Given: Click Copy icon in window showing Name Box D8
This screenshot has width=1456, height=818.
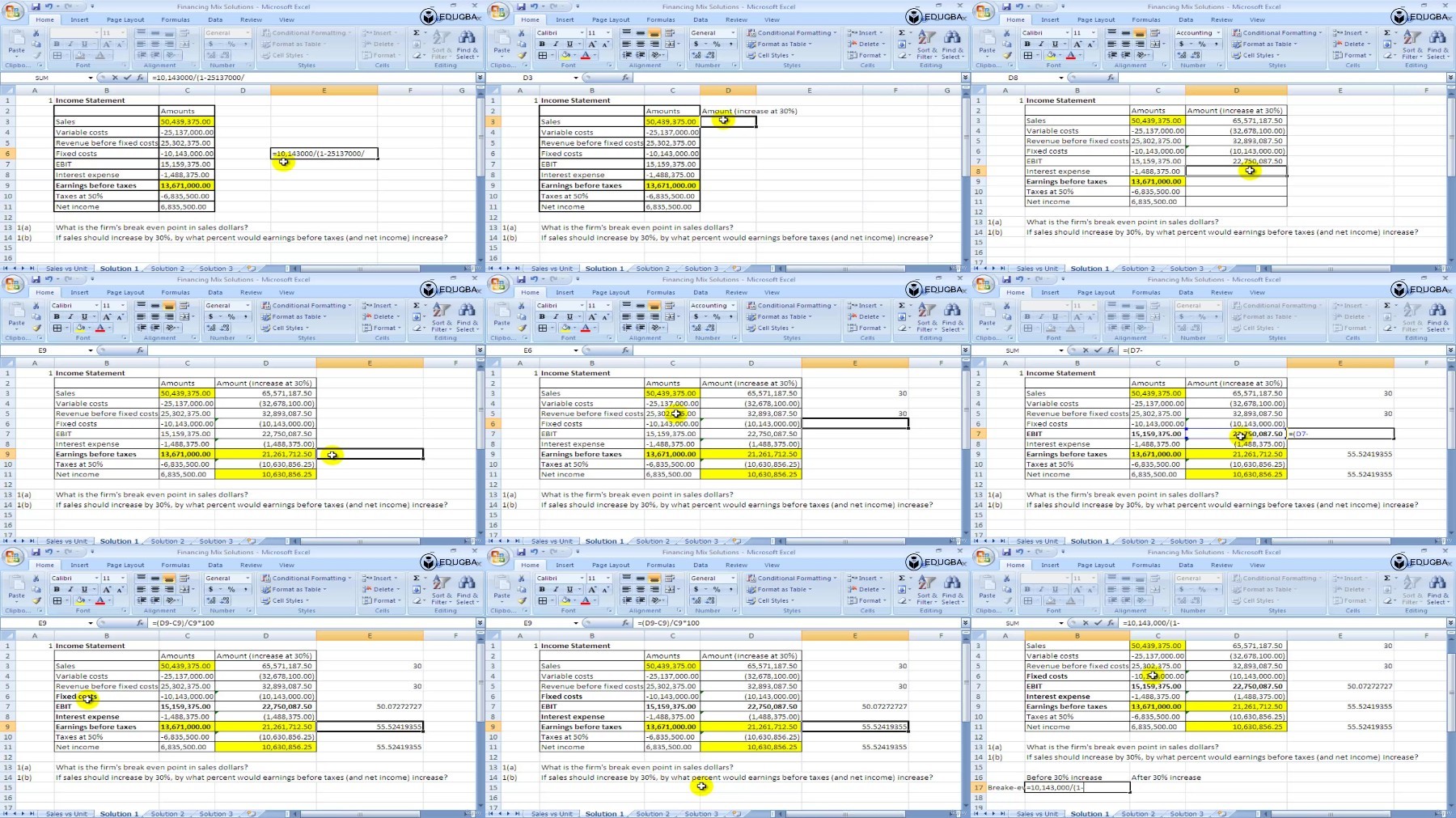Looking at the screenshot, I should click(1006, 45).
